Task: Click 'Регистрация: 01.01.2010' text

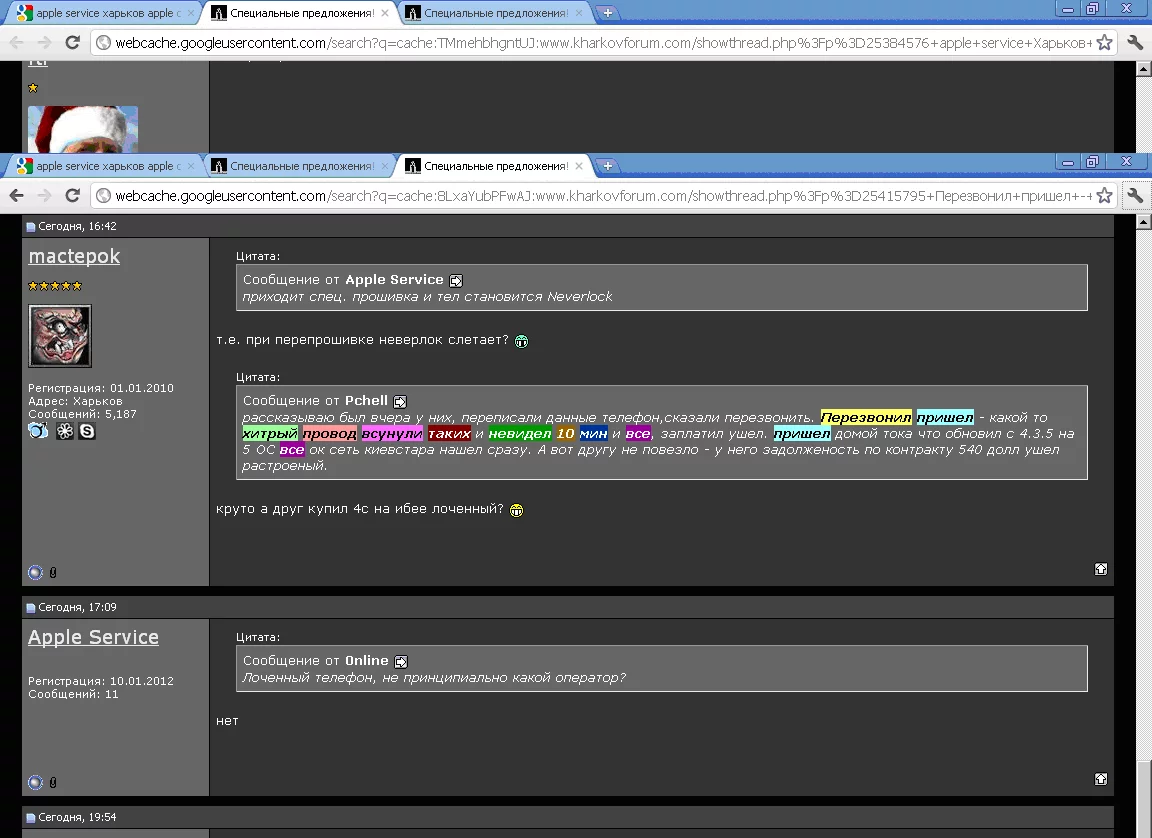Action: tap(101, 388)
